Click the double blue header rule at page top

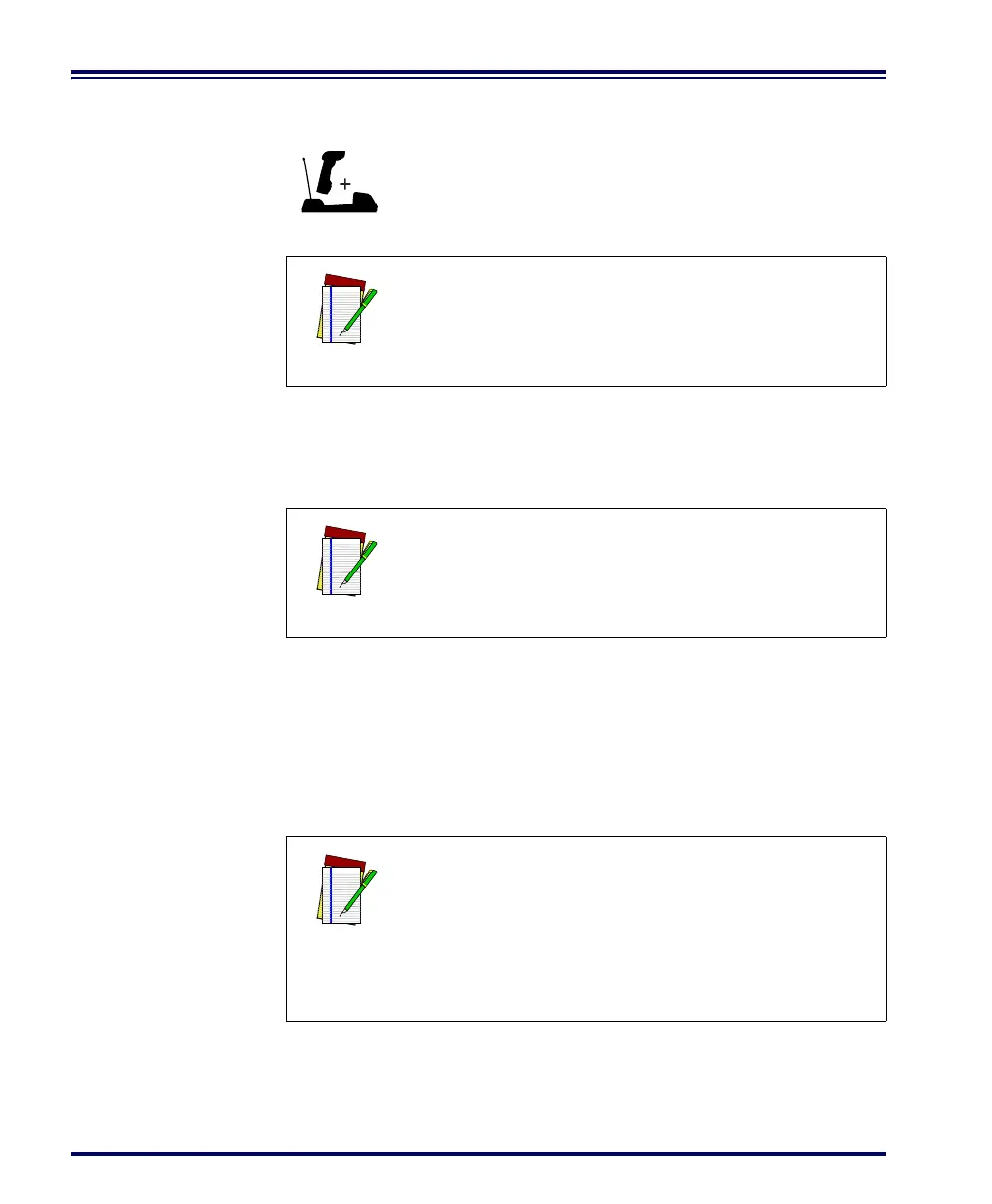coord(479,74)
